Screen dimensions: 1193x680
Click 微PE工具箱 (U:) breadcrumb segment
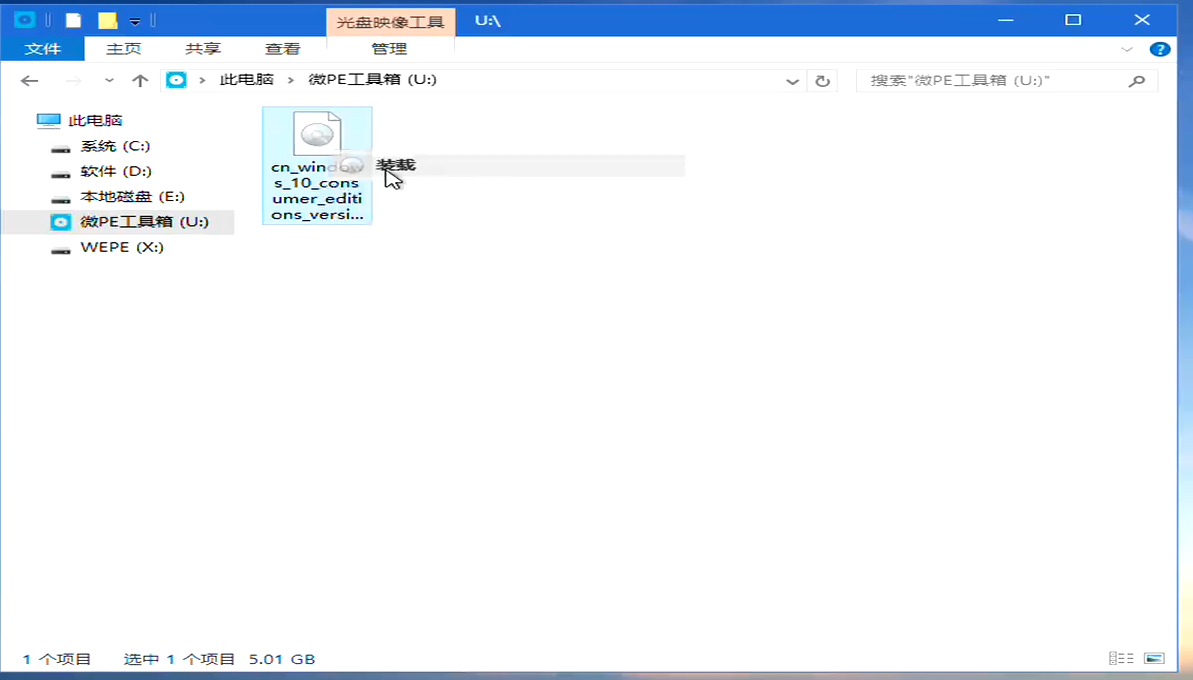372,80
